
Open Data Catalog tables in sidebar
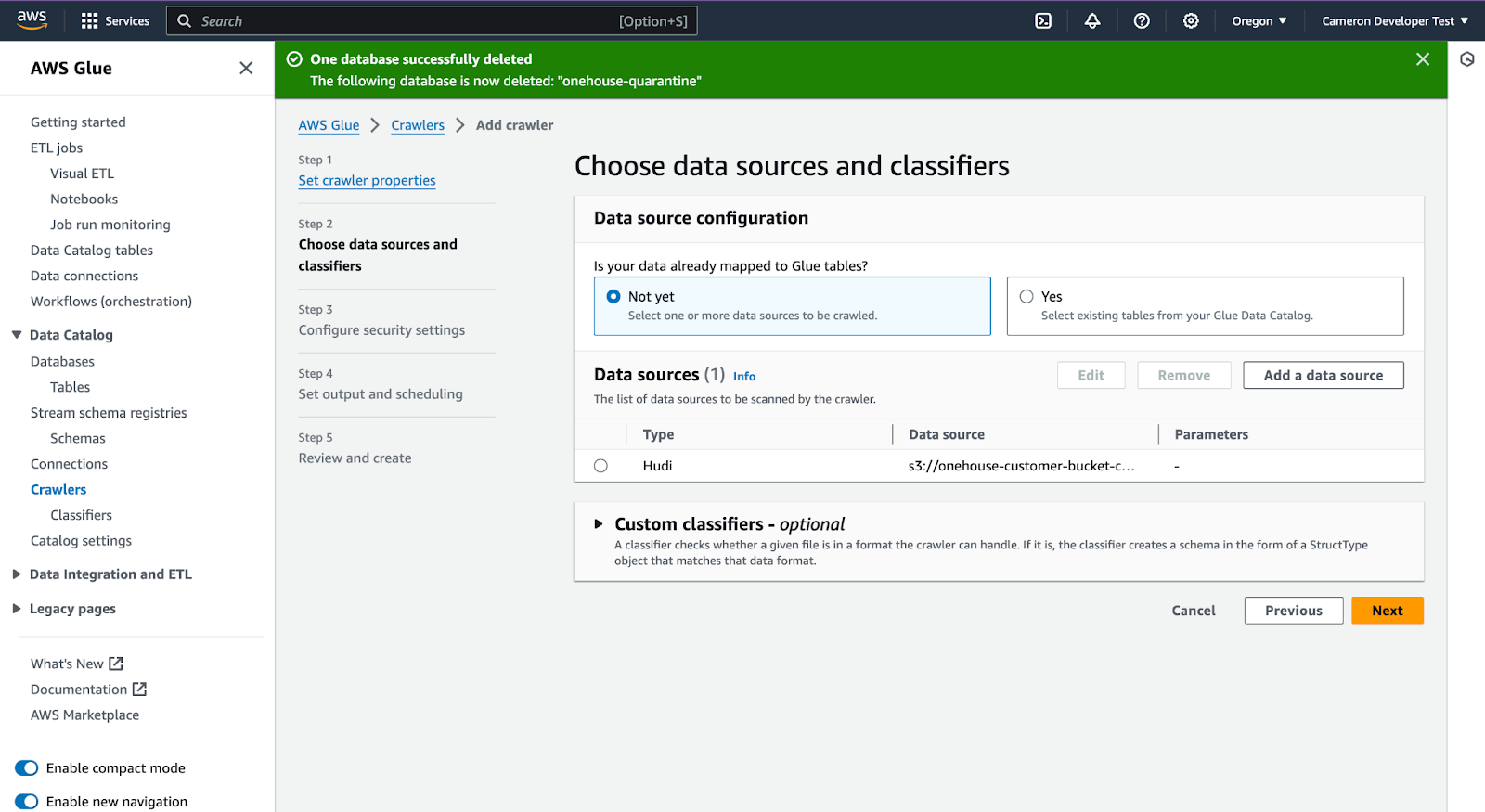[x=92, y=251]
